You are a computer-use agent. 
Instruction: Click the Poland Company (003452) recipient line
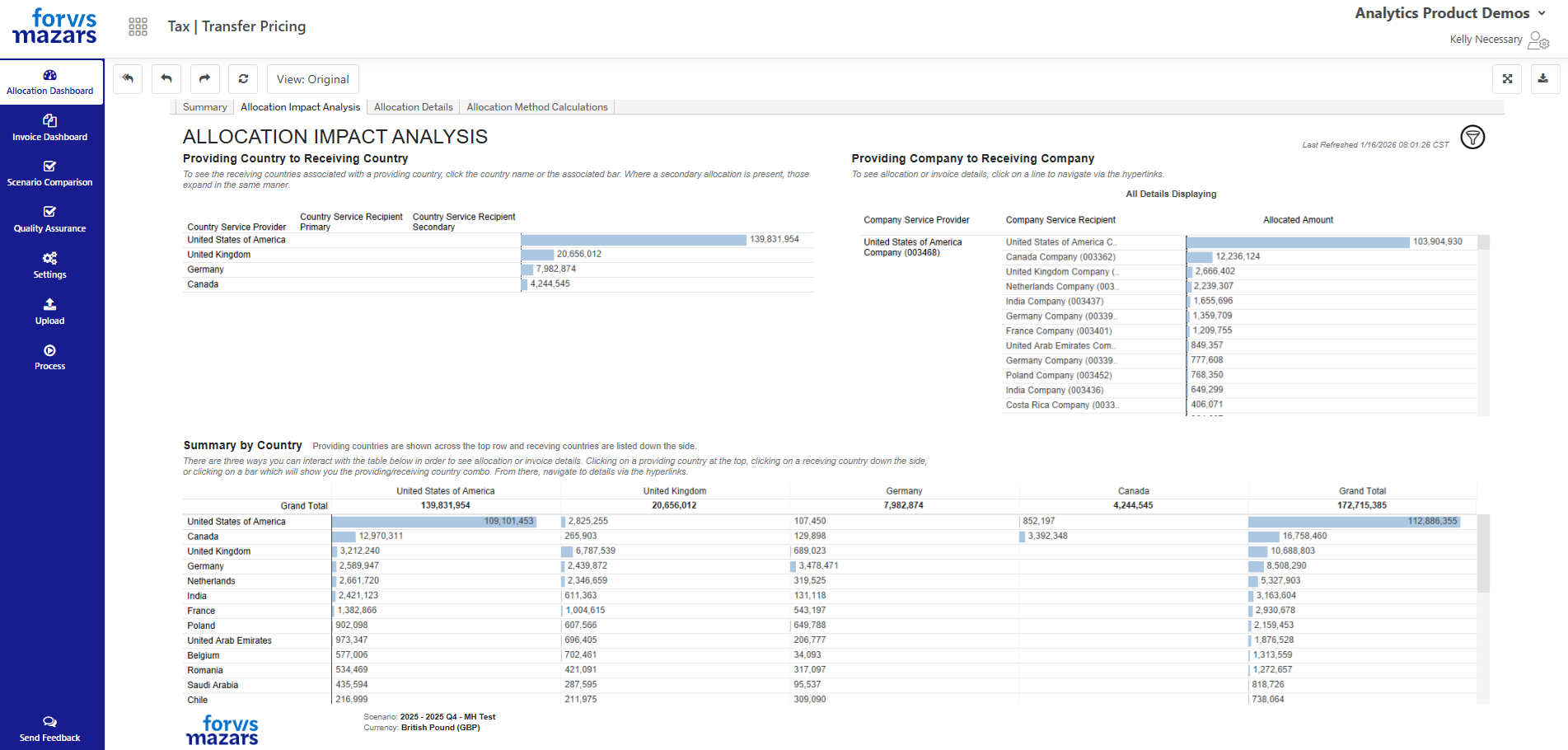tap(1059, 376)
